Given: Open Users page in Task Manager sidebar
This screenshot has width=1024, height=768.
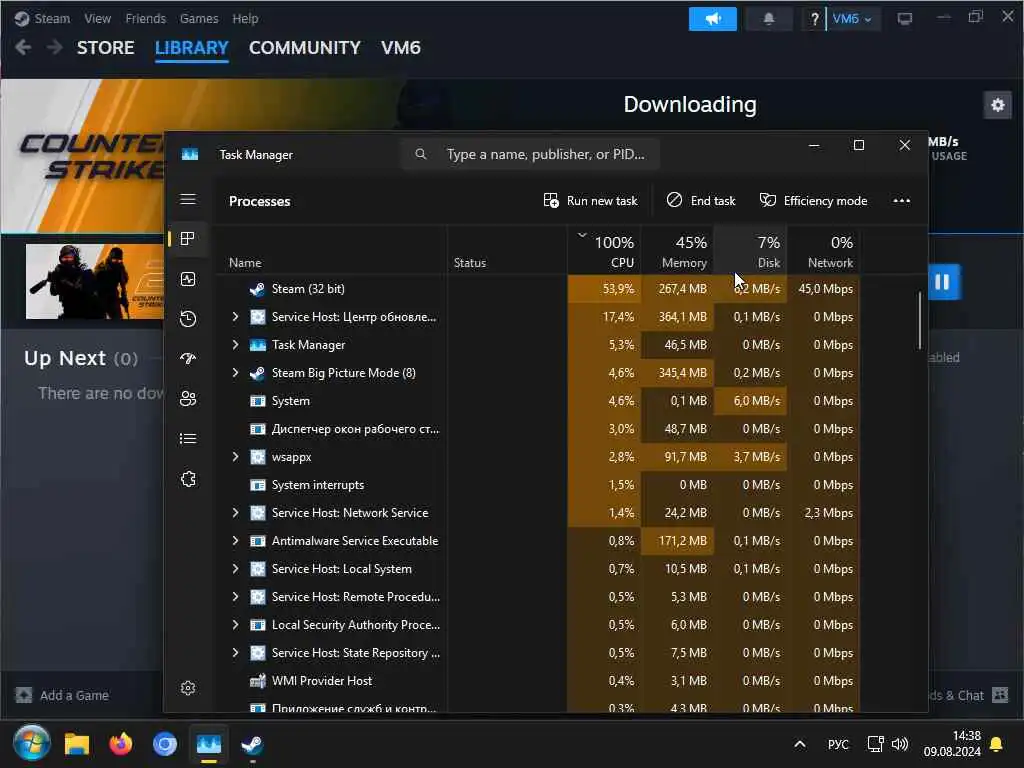Looking at the screenshot, I should 188,398.
